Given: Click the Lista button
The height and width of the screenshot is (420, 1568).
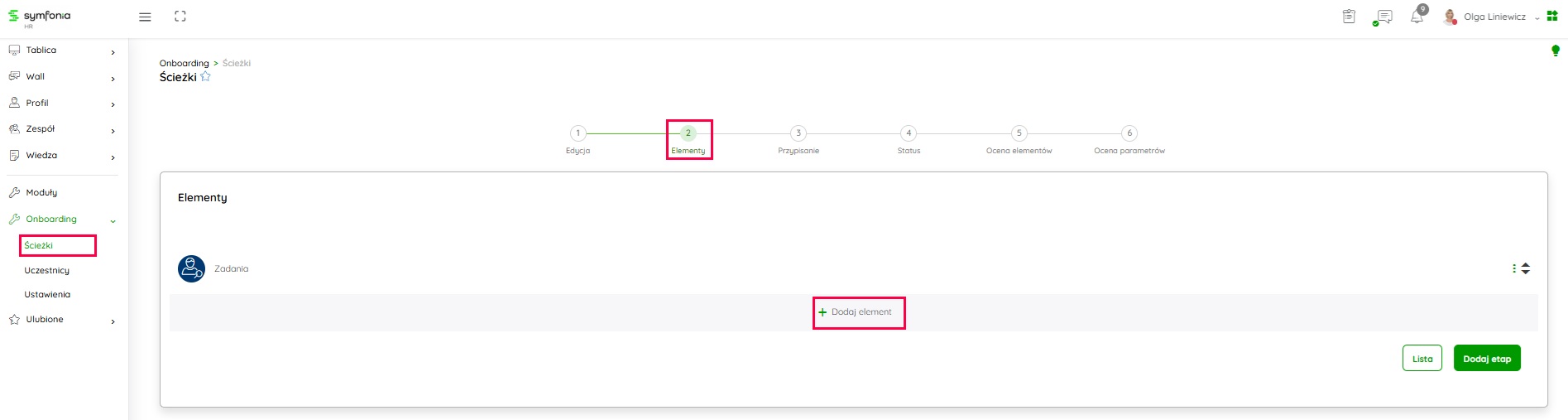Looking at the screenshot, I should (x=1422, y=359).
